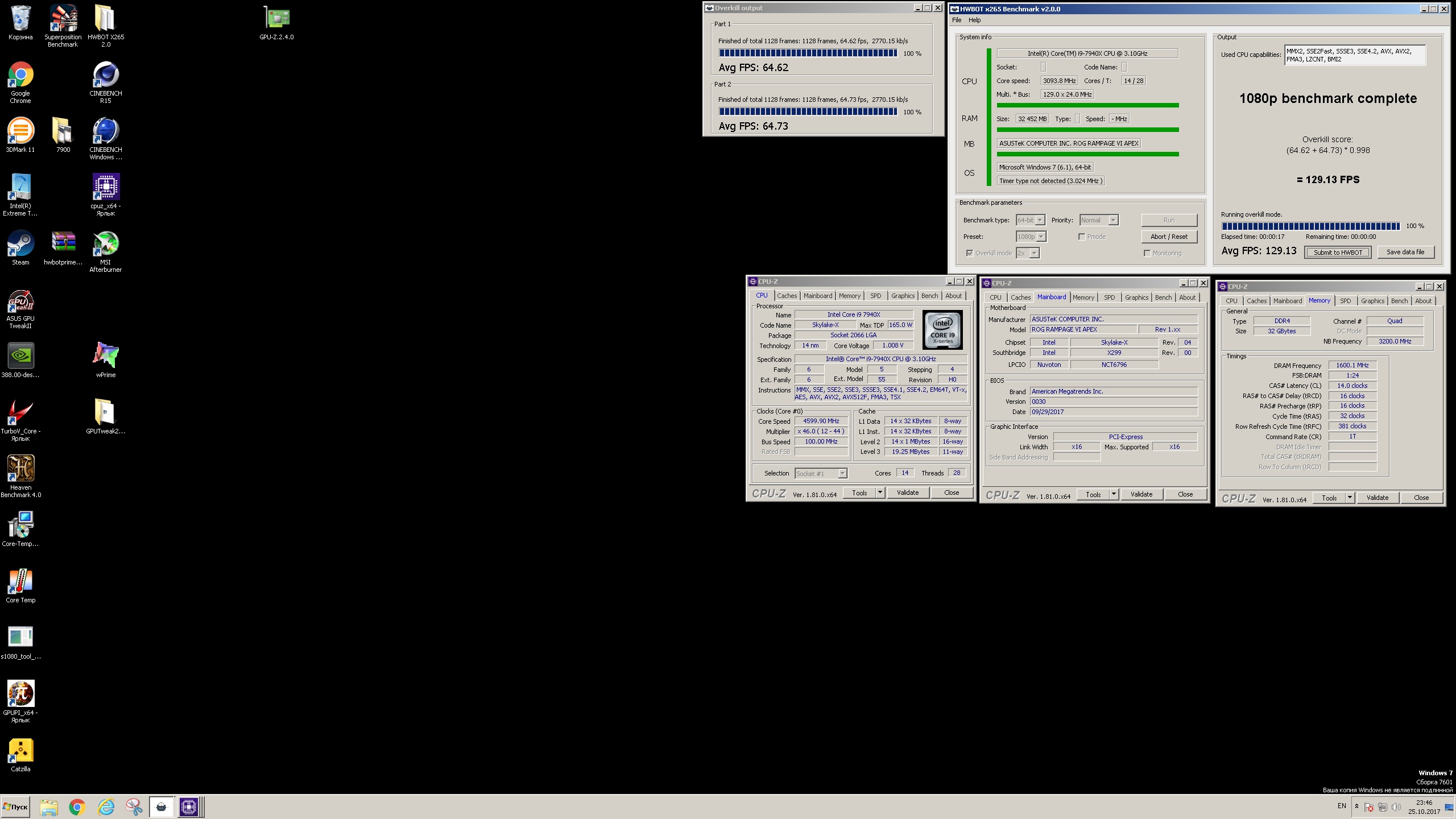Click Tools button in CPU-Z Mainboard window

[1093, 494]
